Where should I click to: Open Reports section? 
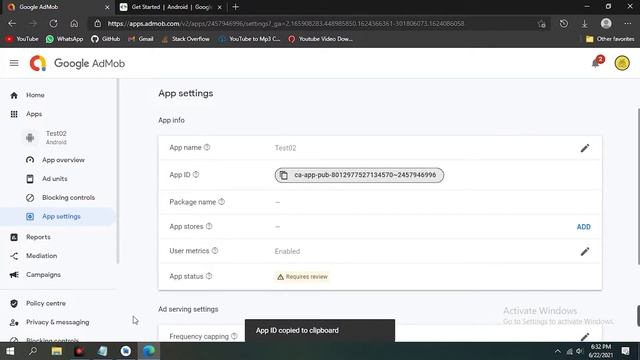(38, 237)
